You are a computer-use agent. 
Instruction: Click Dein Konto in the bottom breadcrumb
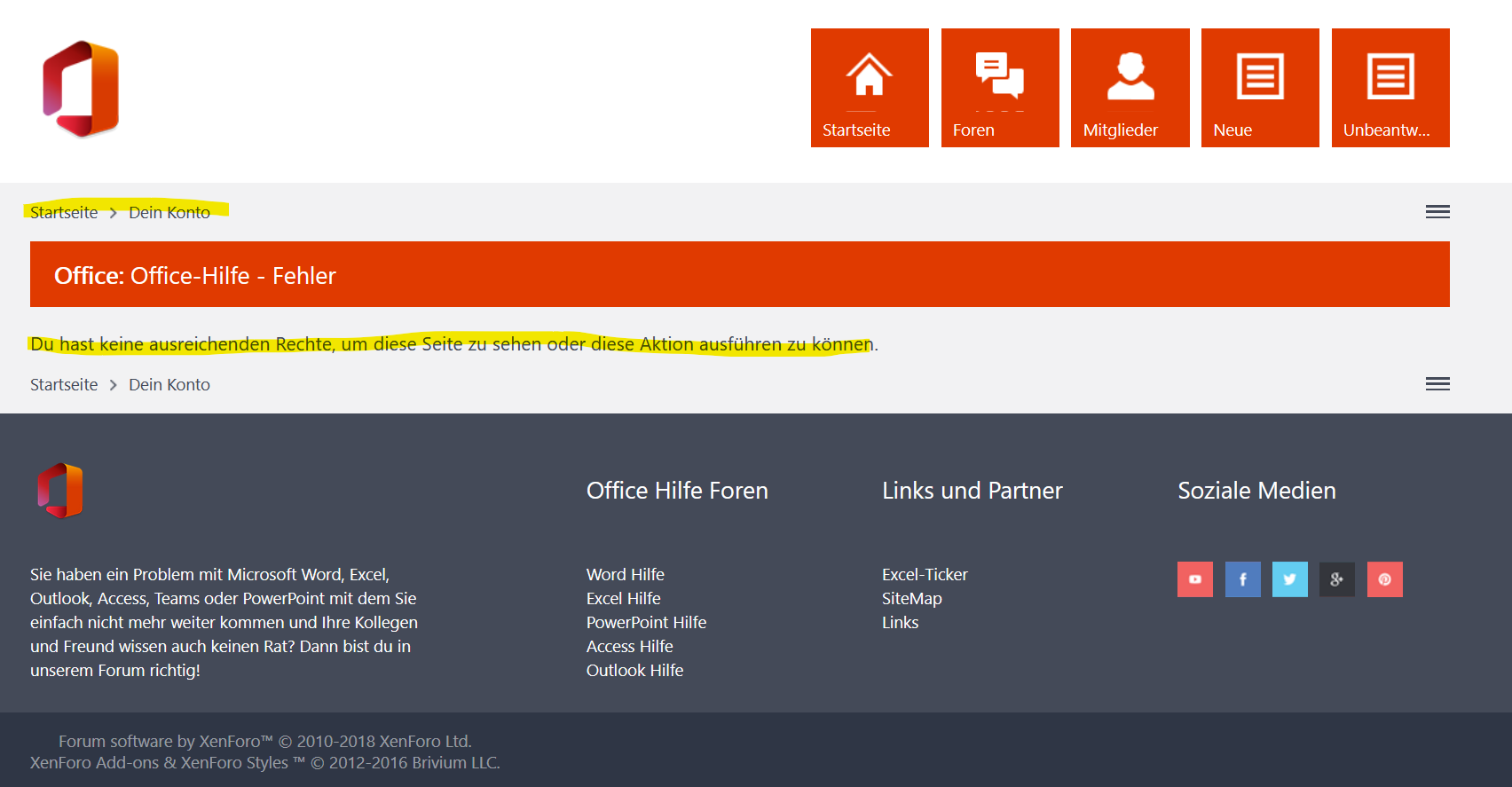coord(169,384)
